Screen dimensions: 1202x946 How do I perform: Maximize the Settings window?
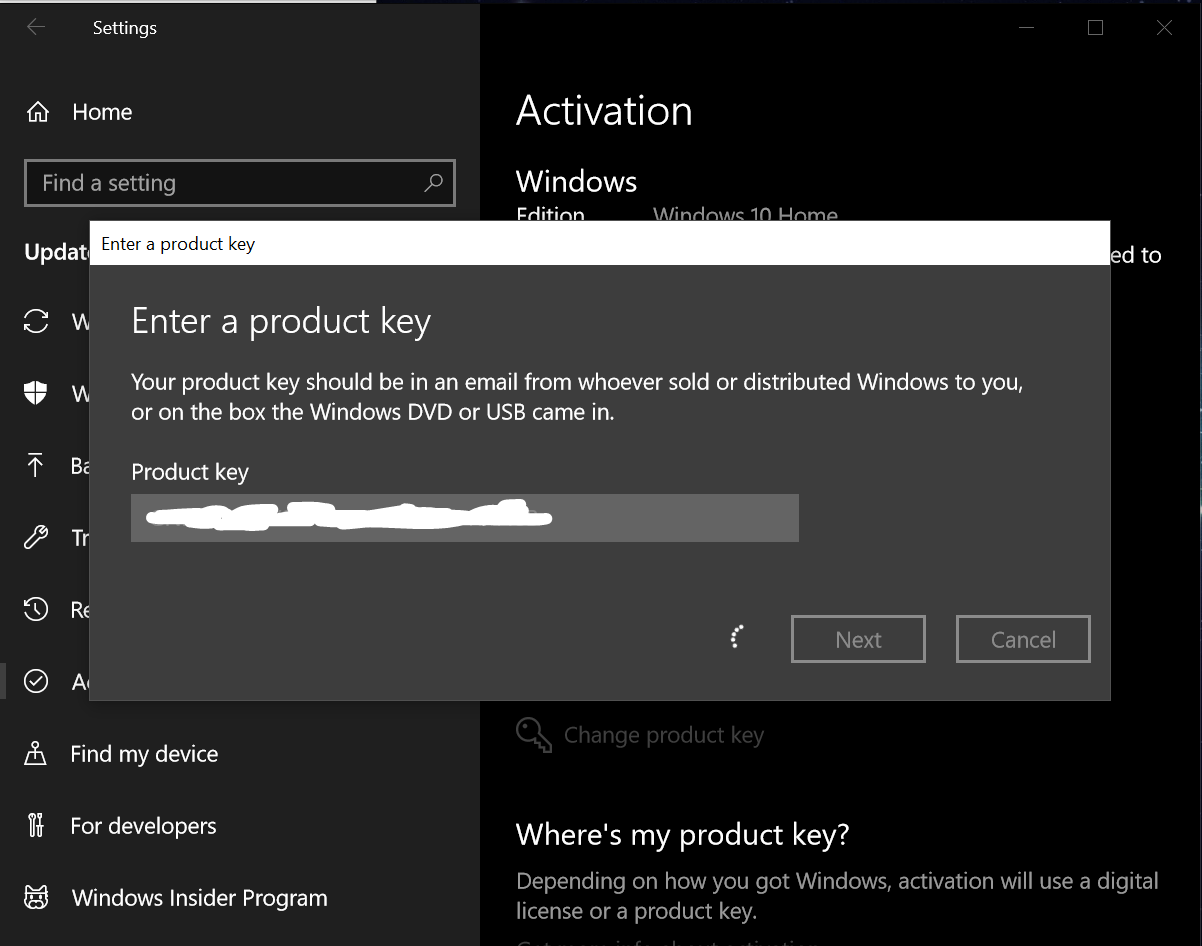[1095, 28]
